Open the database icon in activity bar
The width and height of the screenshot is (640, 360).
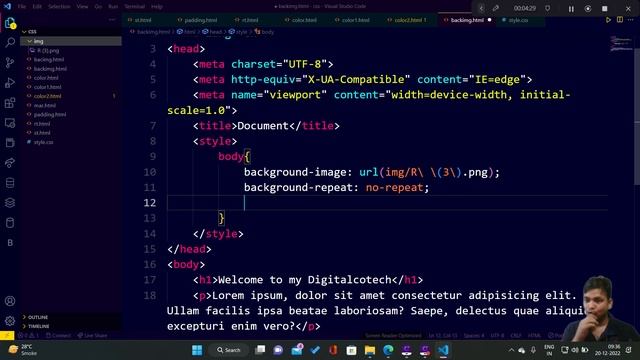tap(10, 182)
